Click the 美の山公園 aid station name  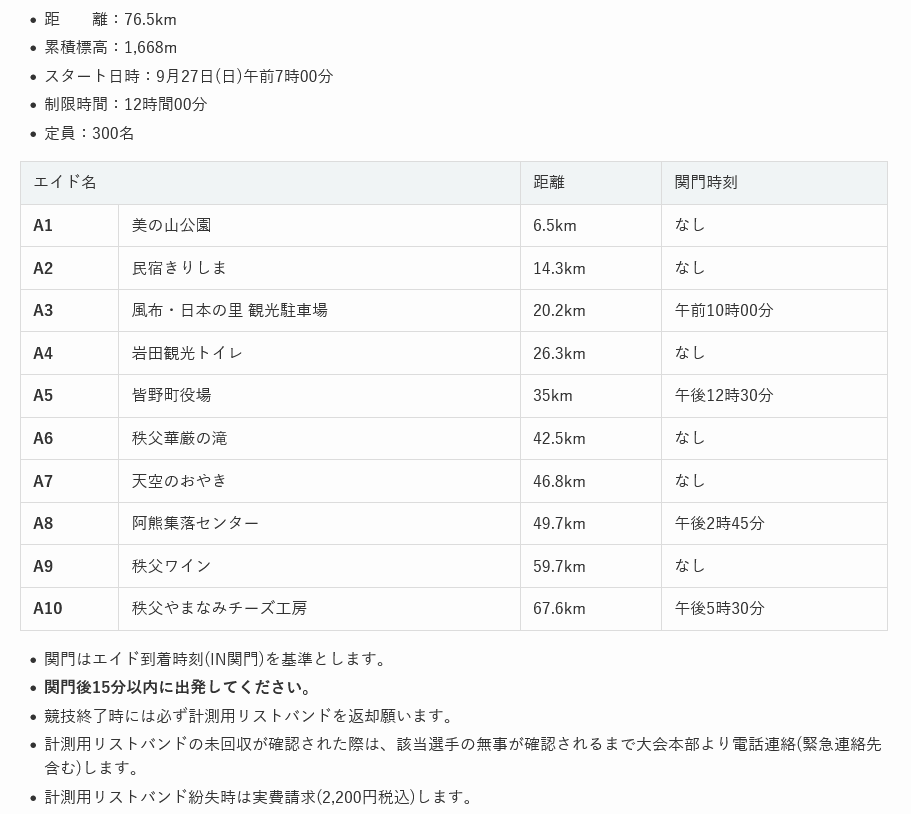172,226
